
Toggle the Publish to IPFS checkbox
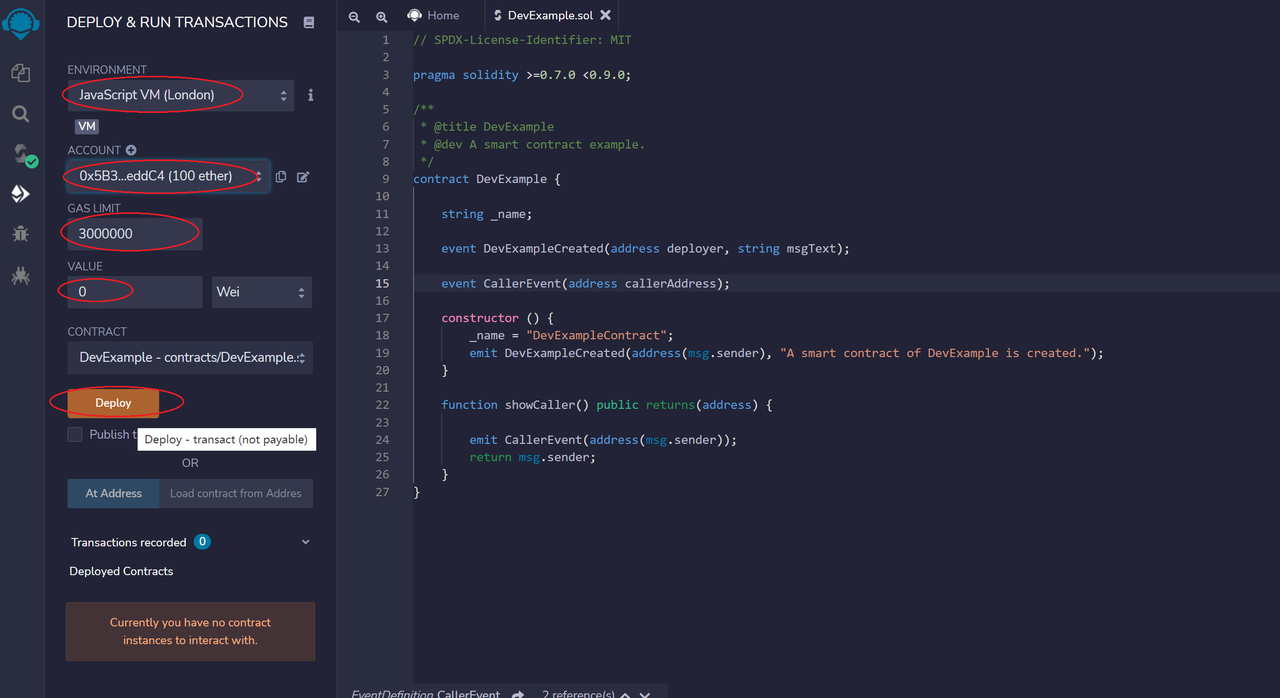tap(75, 434)
